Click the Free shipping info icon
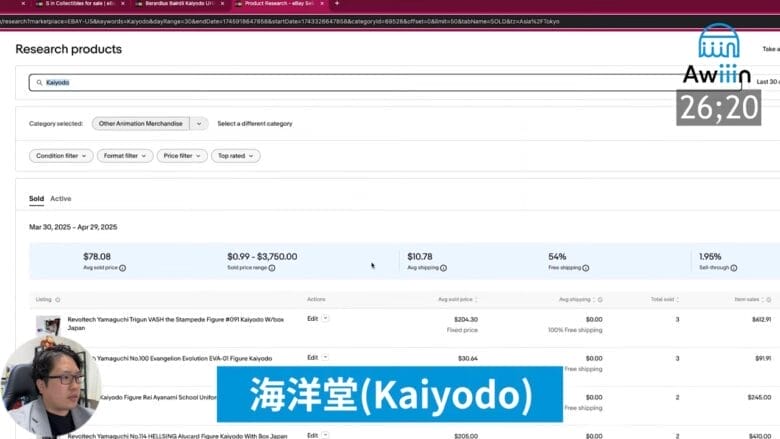The image size is (780, 439). pos(588,268)
